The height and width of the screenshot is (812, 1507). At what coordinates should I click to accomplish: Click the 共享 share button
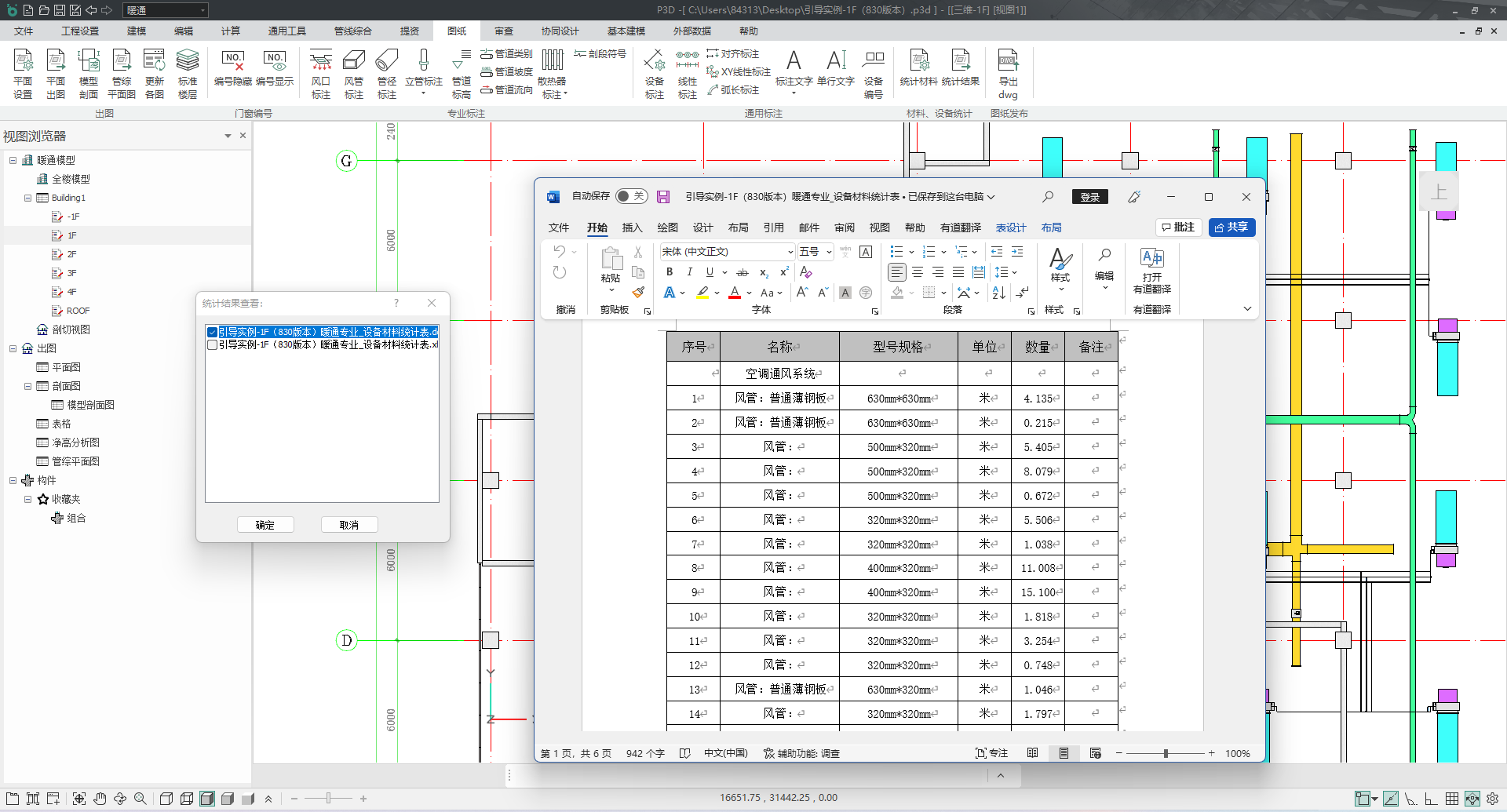coord(1232,228)
